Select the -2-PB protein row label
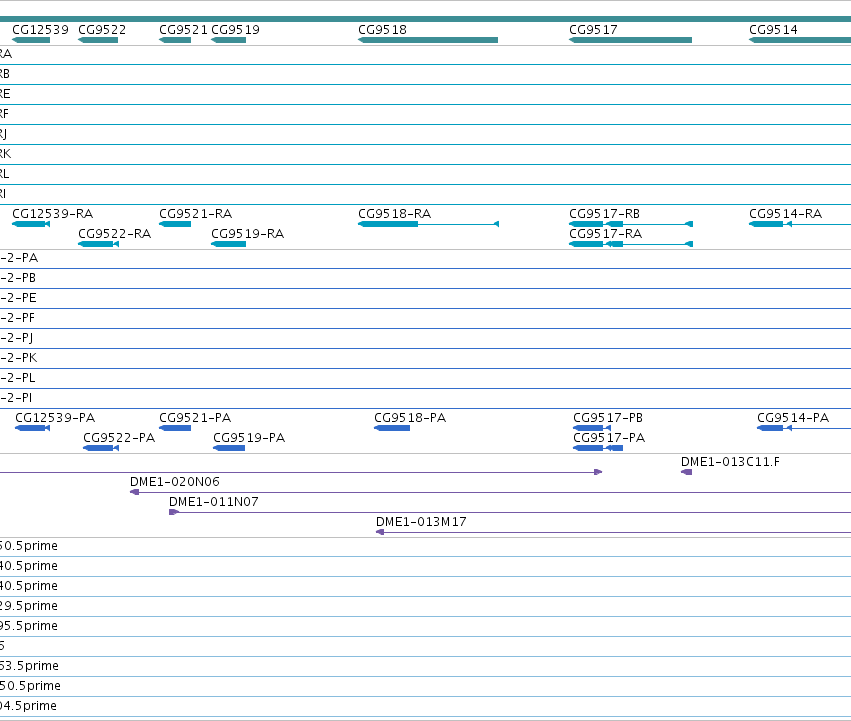 tap(18, 278)
